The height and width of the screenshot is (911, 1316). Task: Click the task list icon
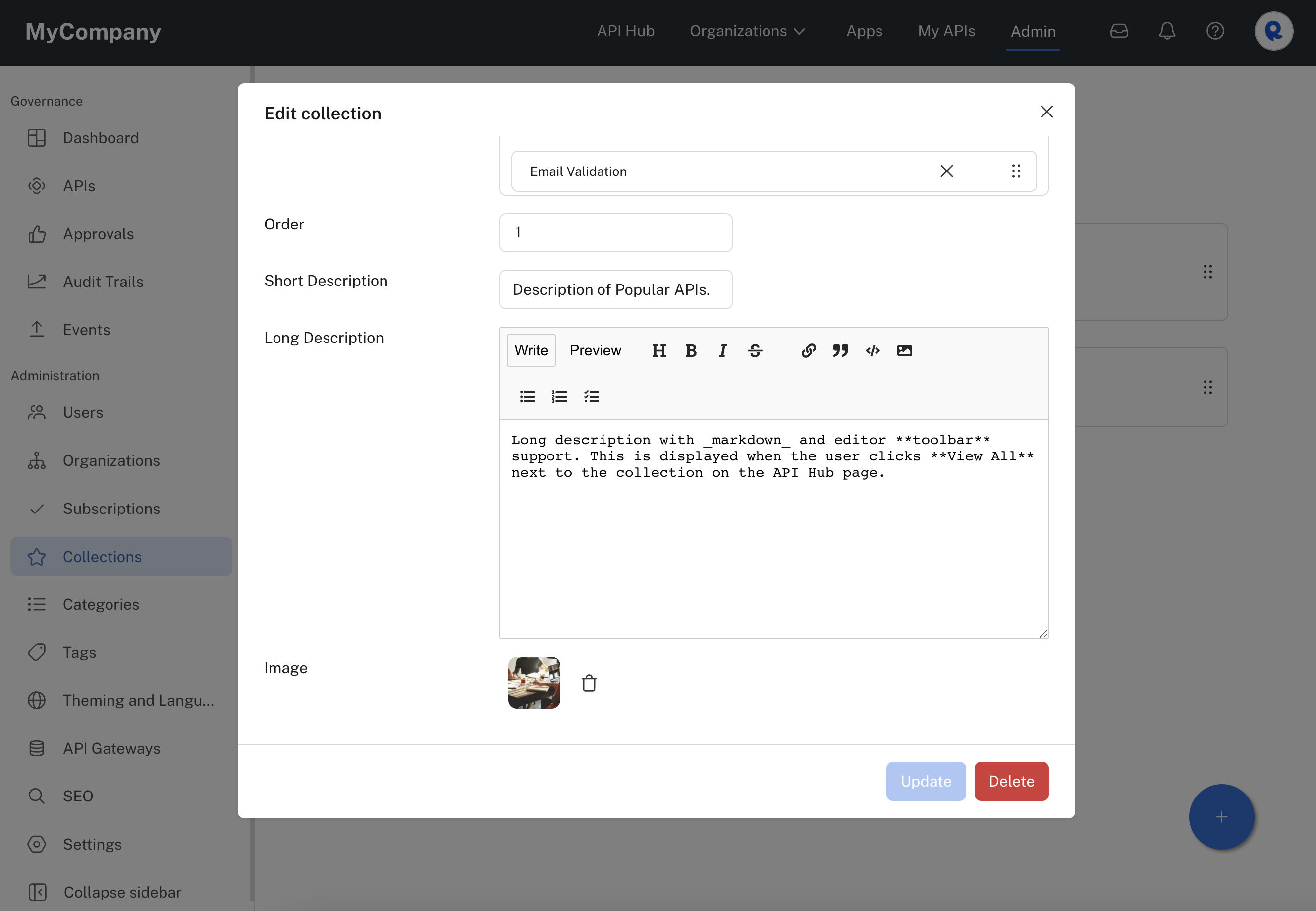point(591,396)
